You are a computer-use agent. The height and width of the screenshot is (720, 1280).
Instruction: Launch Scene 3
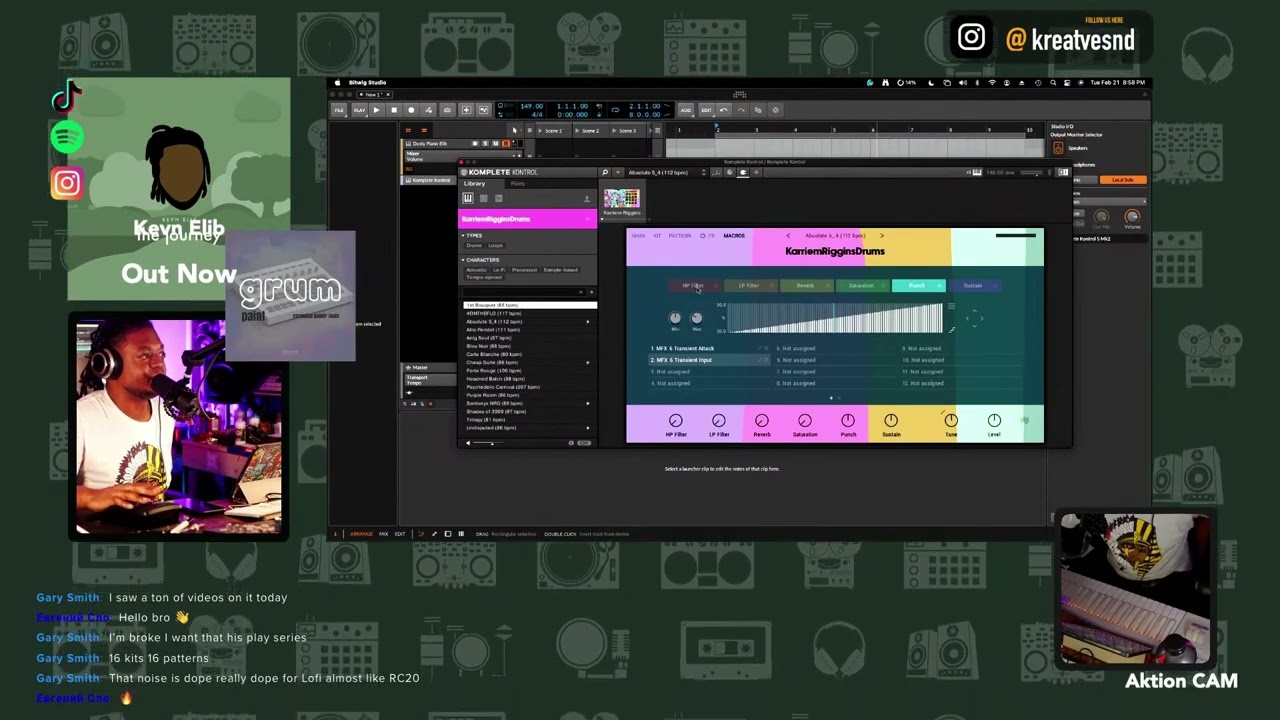pos(627,131)
